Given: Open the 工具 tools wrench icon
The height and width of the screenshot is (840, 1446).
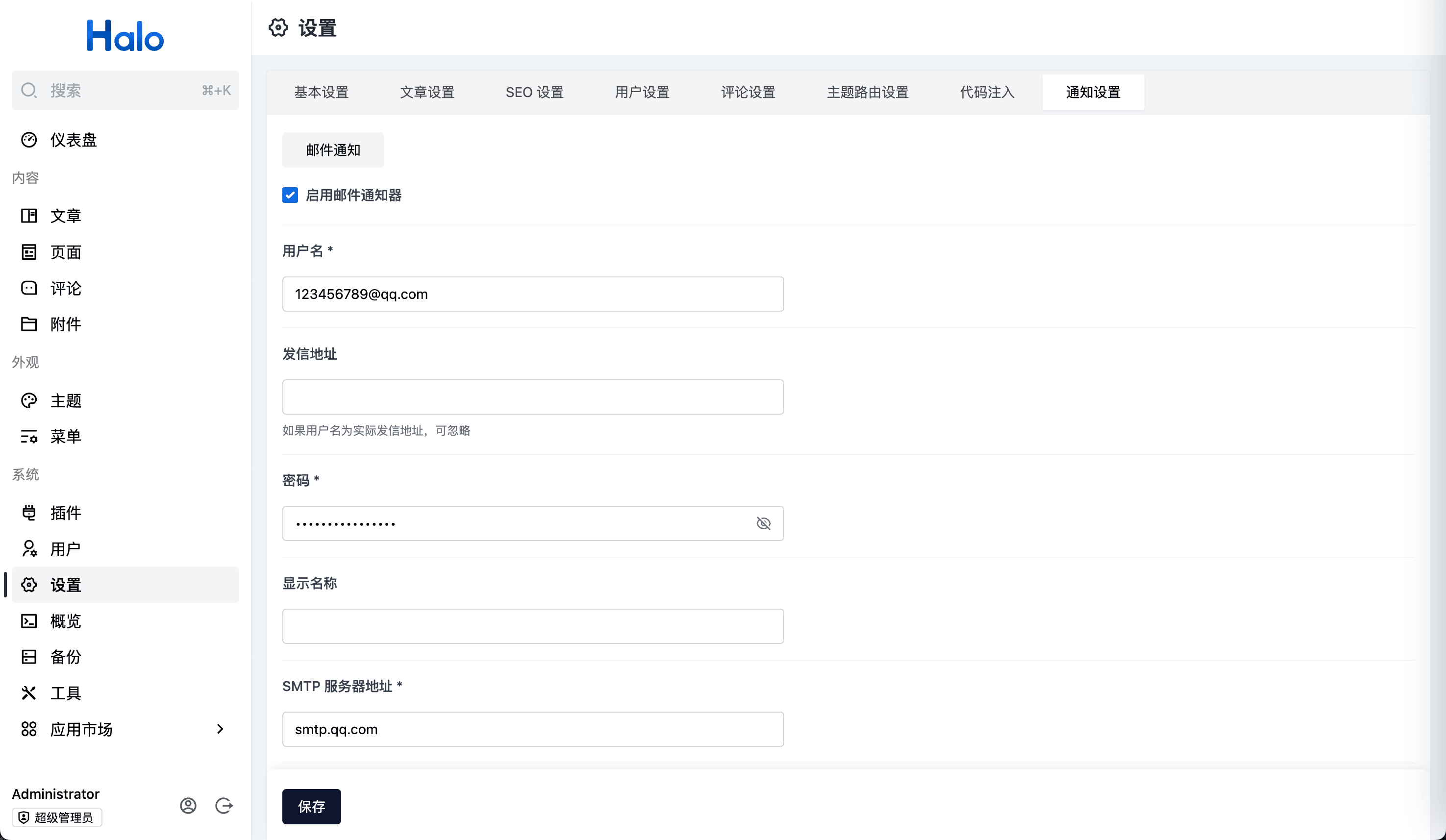Looking at the screenshot, I should (x=29, y=692).
